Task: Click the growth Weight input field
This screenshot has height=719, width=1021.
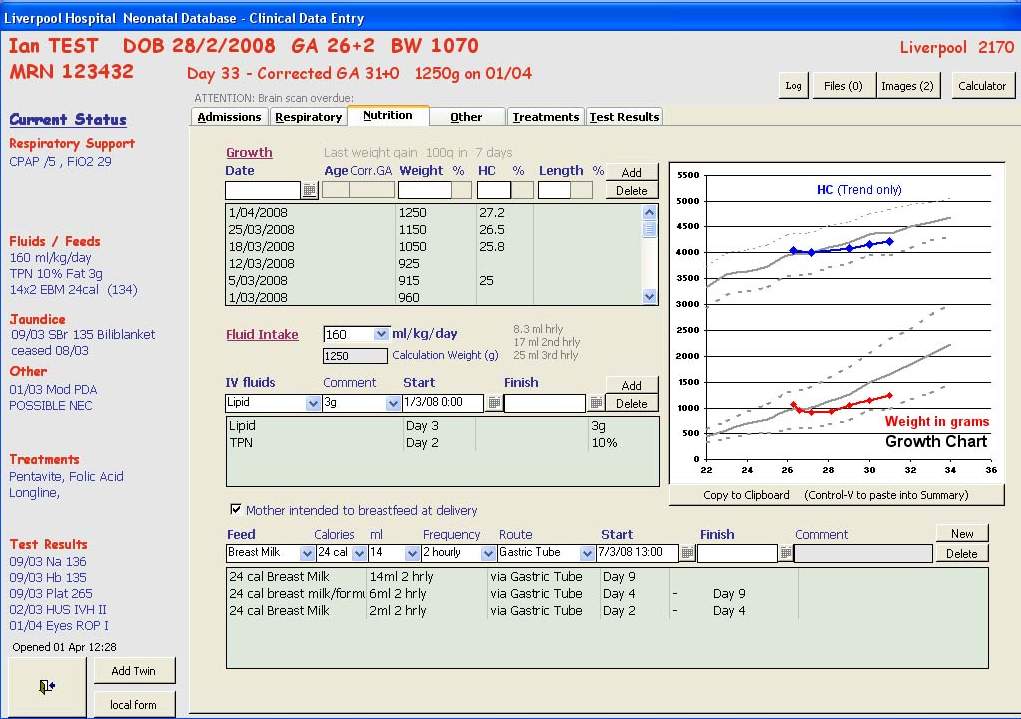Action: [x=425, y=190]
